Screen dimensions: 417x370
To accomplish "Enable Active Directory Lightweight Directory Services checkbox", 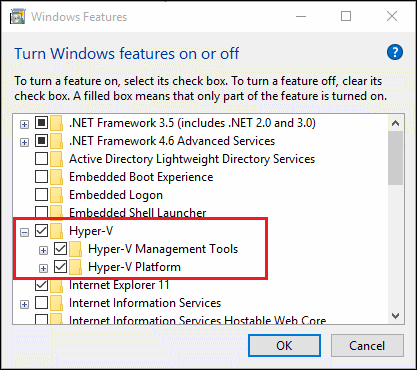I will coord(41,159).
